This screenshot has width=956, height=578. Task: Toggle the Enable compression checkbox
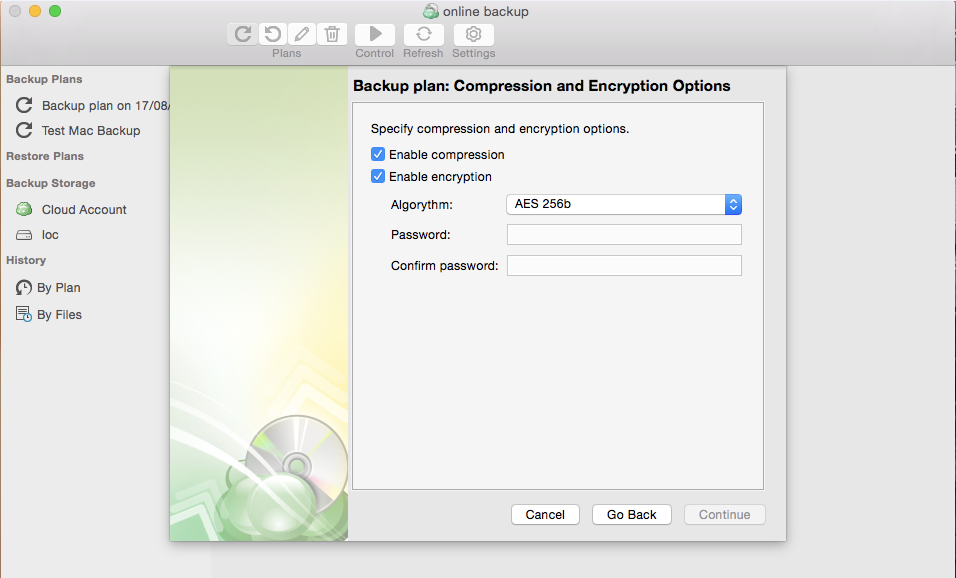[x=378, y=154]
